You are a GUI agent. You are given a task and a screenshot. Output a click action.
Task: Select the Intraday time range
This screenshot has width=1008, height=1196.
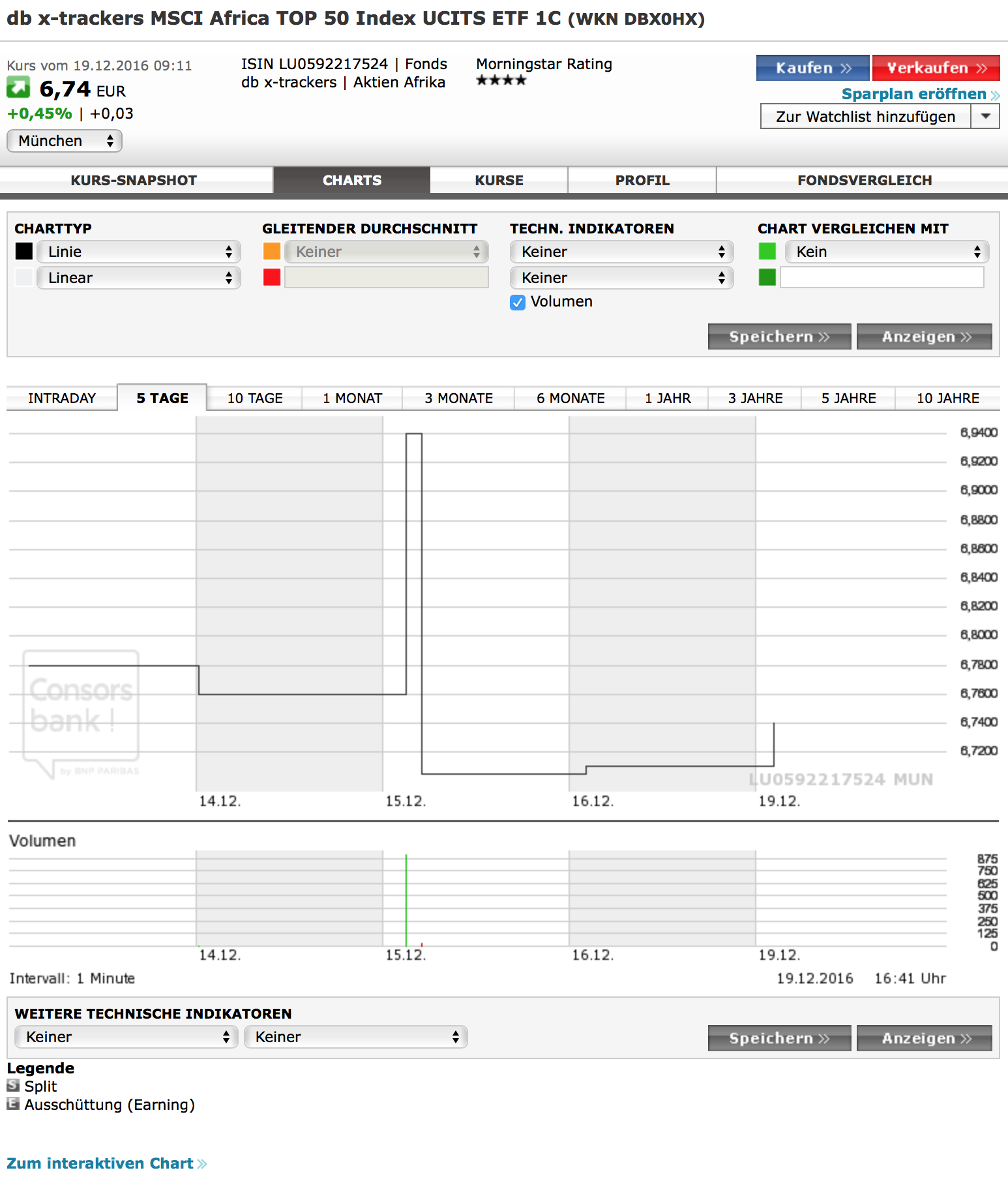pyautogui.click(x=62, y=398)
